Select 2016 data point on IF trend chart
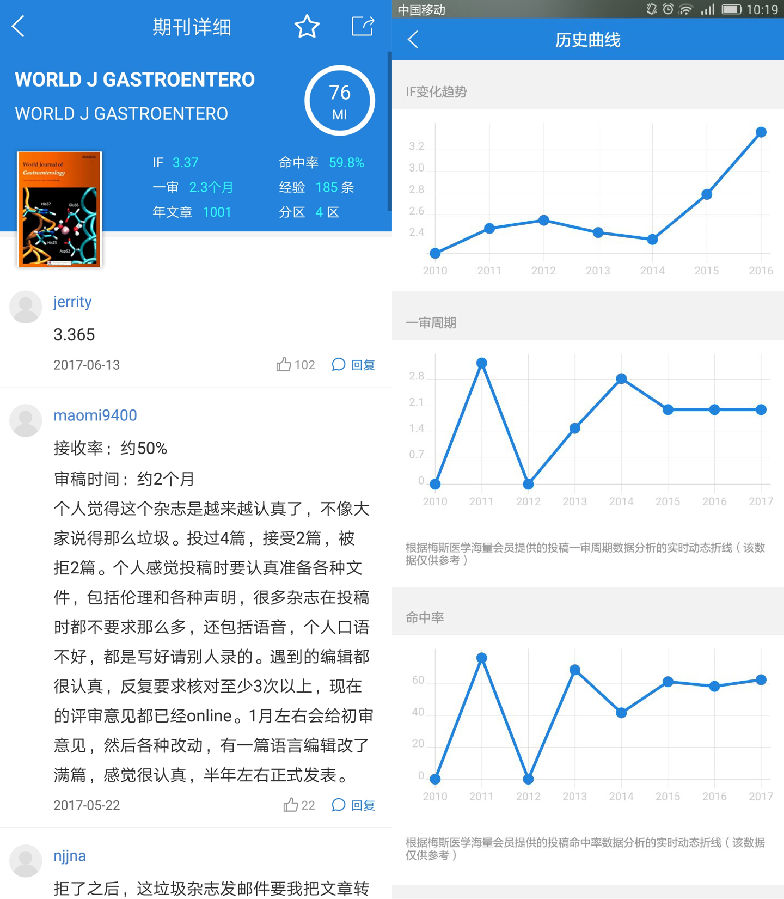Screen dimensions: 784x899 click(x=761, y=132)
